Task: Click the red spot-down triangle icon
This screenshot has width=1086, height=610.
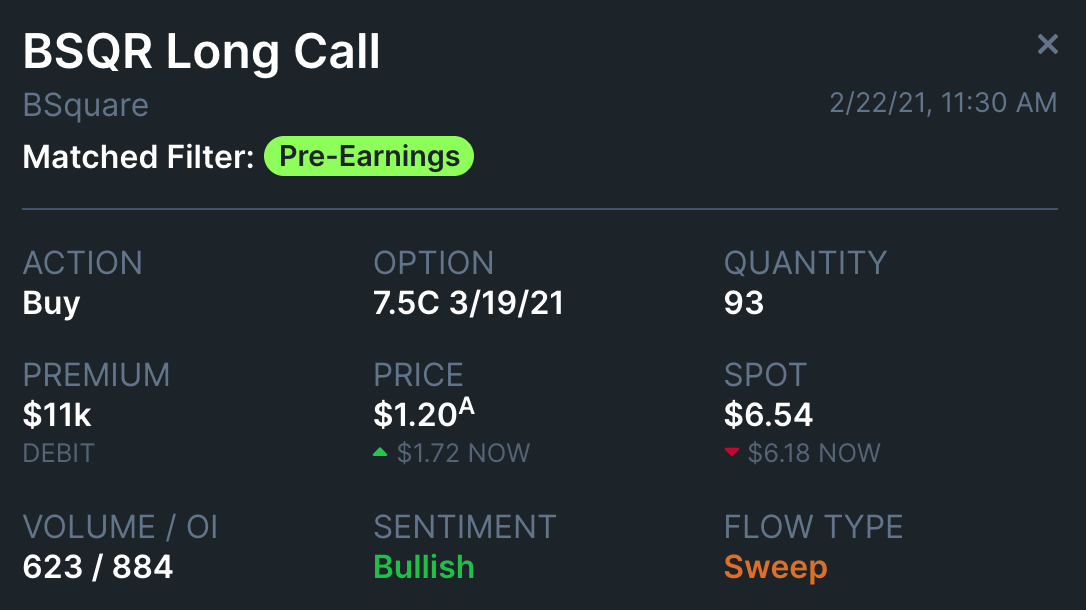Action: [x=731, y=453]
